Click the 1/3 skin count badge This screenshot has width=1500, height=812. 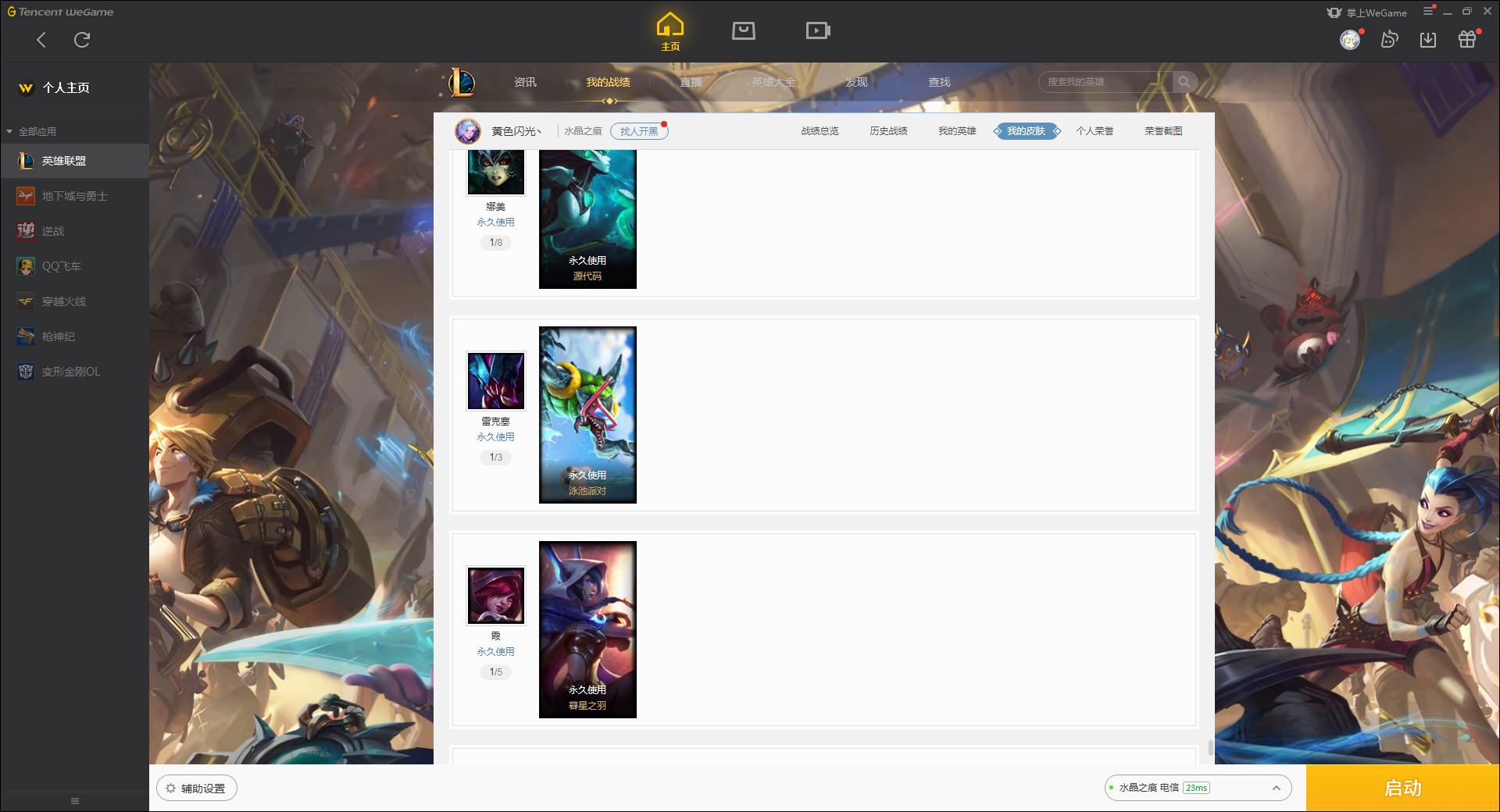coord(496,458)
